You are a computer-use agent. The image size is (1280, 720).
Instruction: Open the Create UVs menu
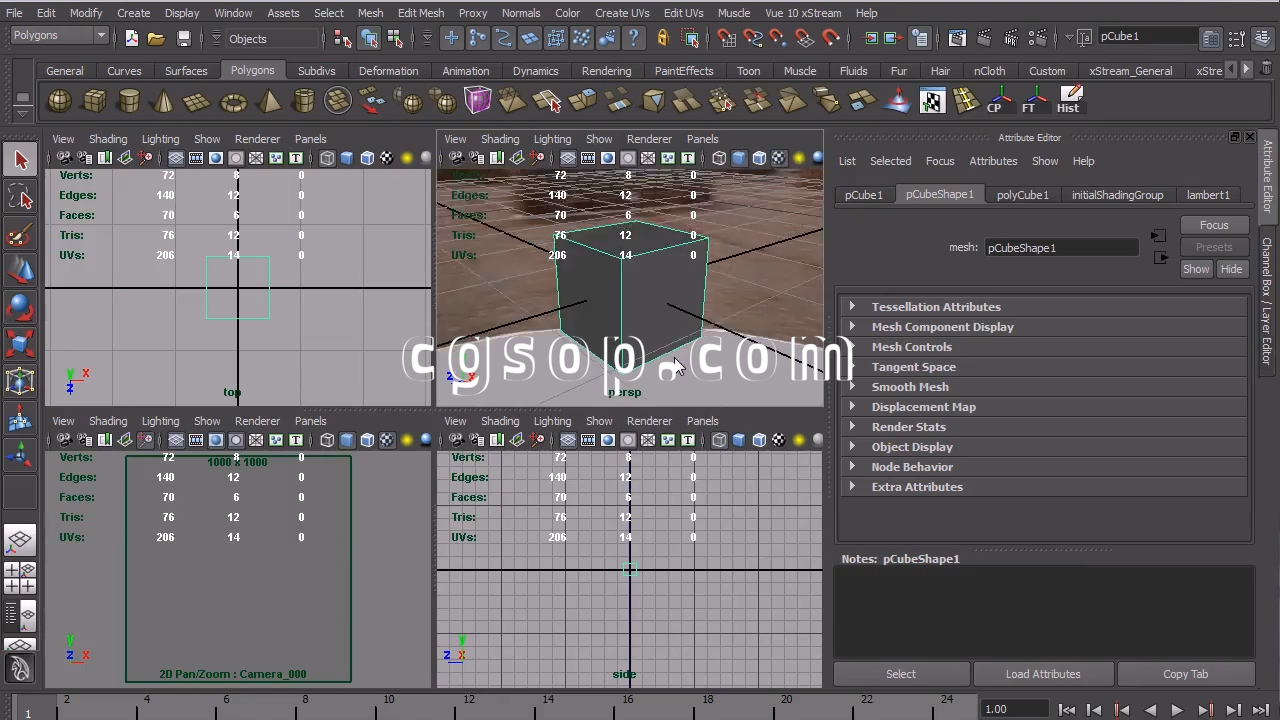622,13
